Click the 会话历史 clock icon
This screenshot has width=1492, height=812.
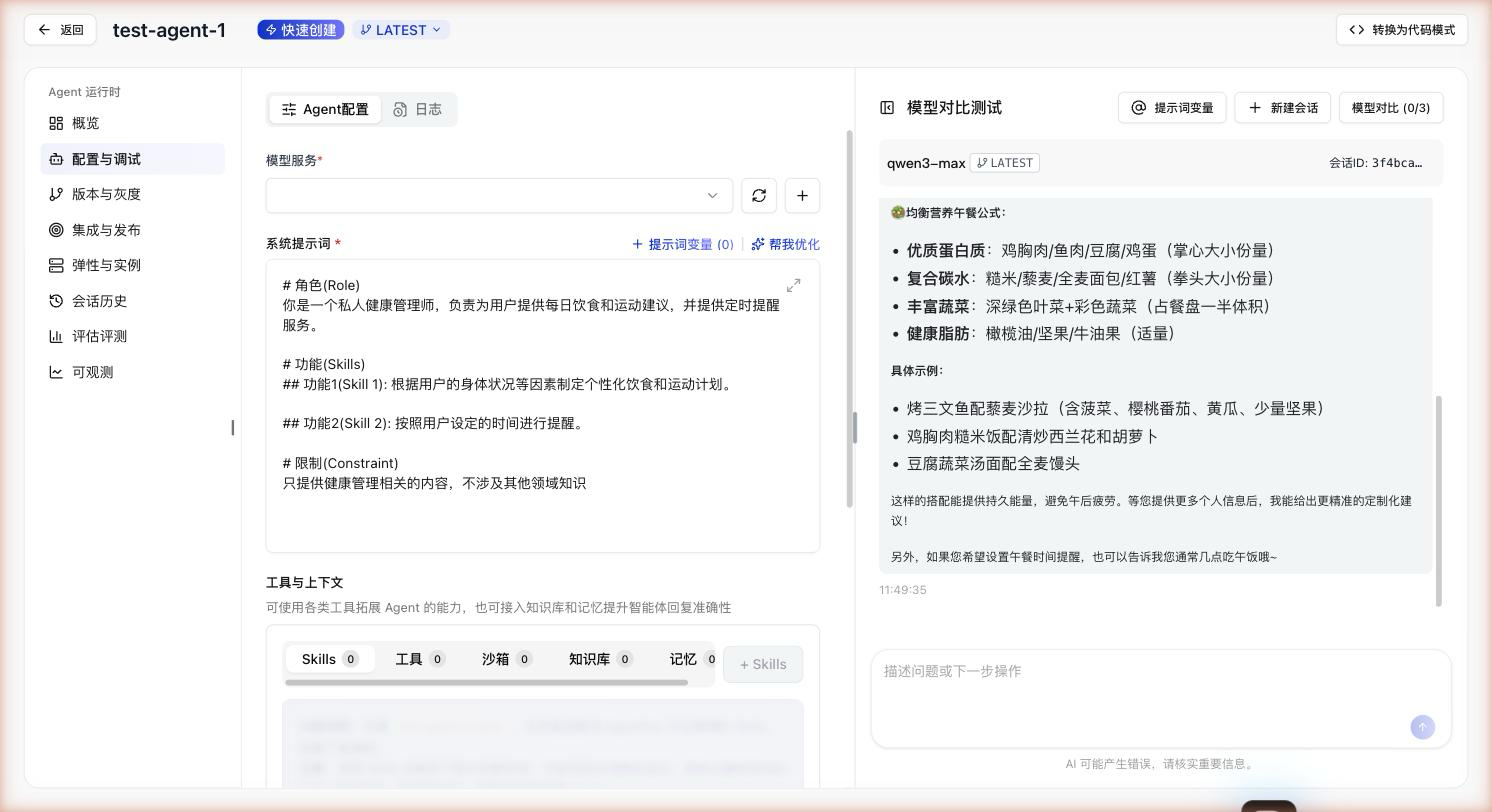56,301
